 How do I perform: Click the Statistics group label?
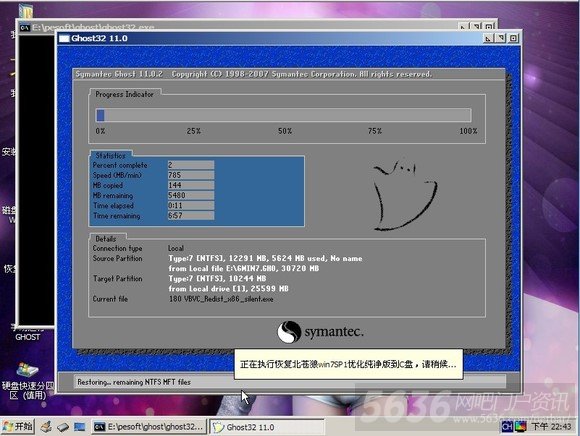pos(110,156)
